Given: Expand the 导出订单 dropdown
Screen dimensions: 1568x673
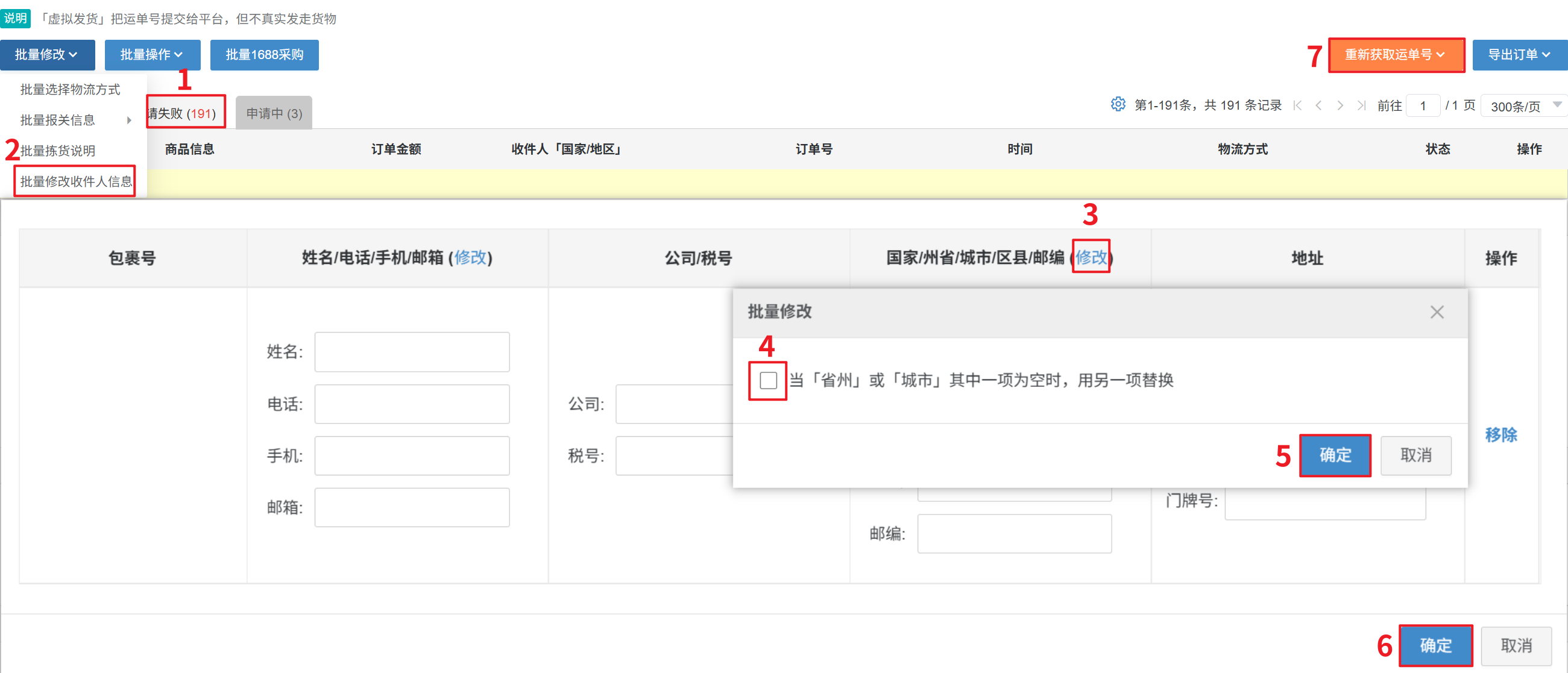Looking at the screenshot, I should (1519, 55).
